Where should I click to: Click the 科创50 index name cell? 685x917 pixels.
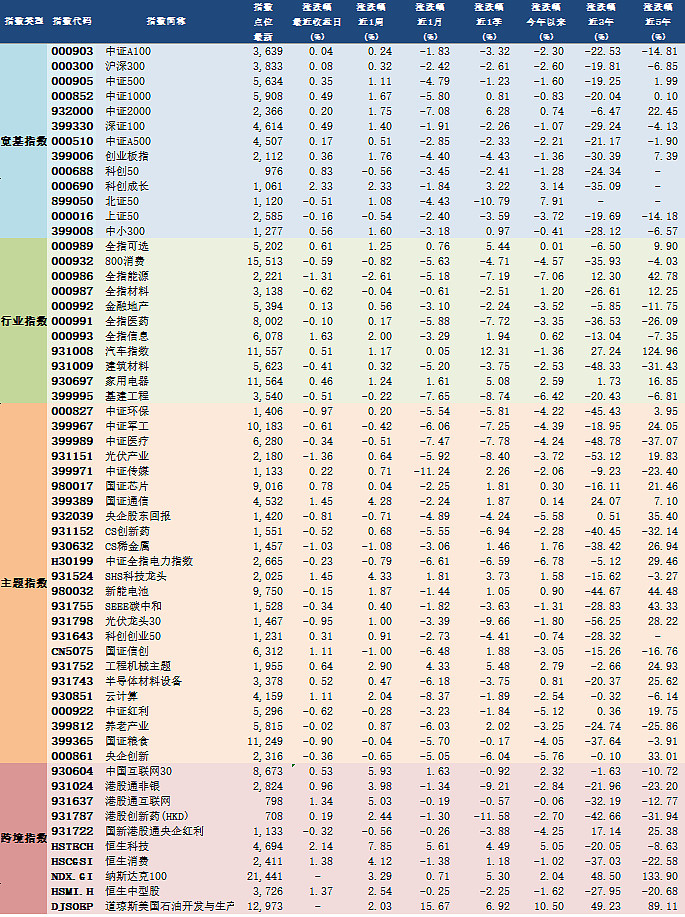click(x=121, y=171)
